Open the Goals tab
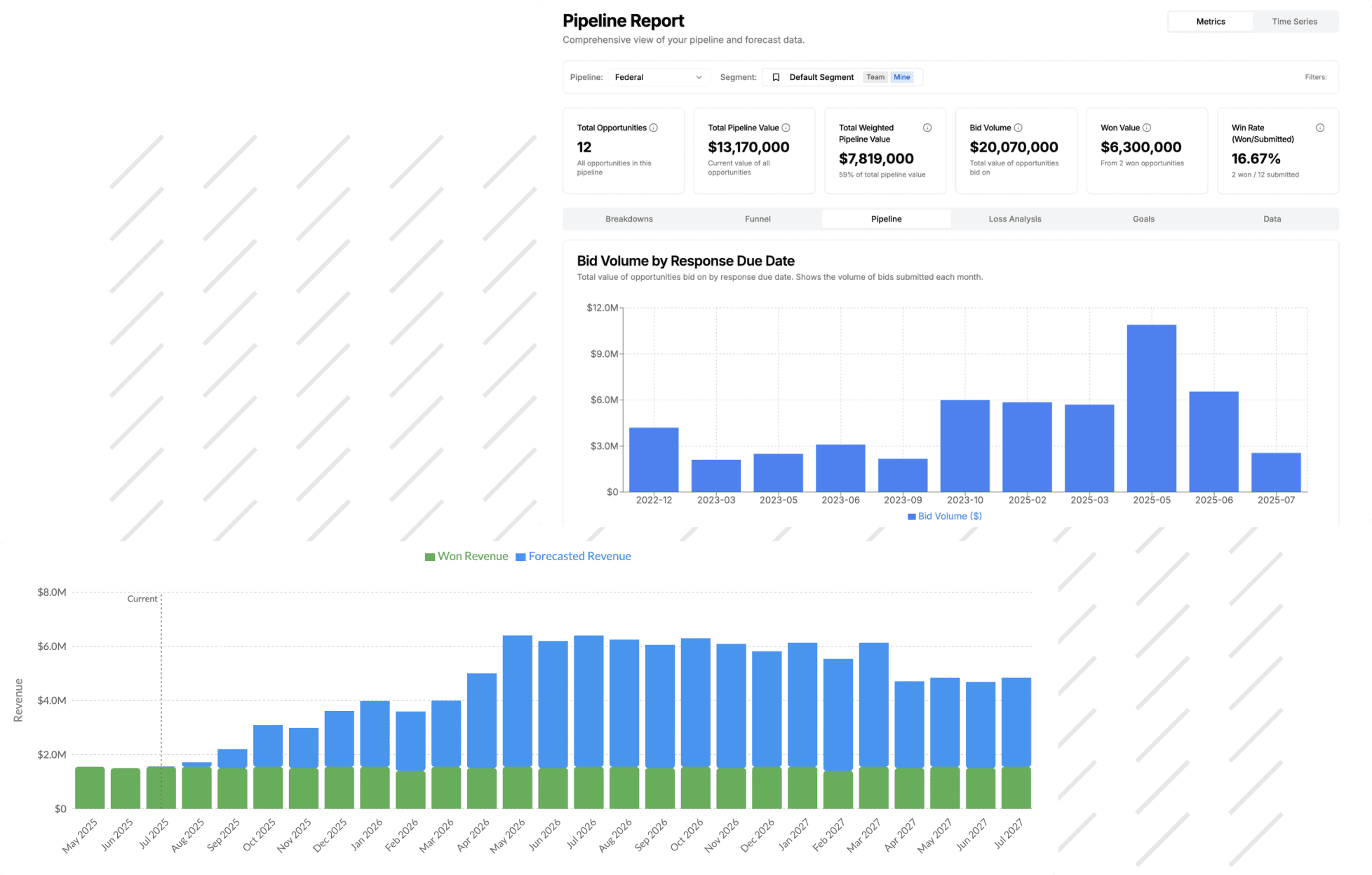The height and width of the screenshot is (875, 1372). (x=1143, y=219)
